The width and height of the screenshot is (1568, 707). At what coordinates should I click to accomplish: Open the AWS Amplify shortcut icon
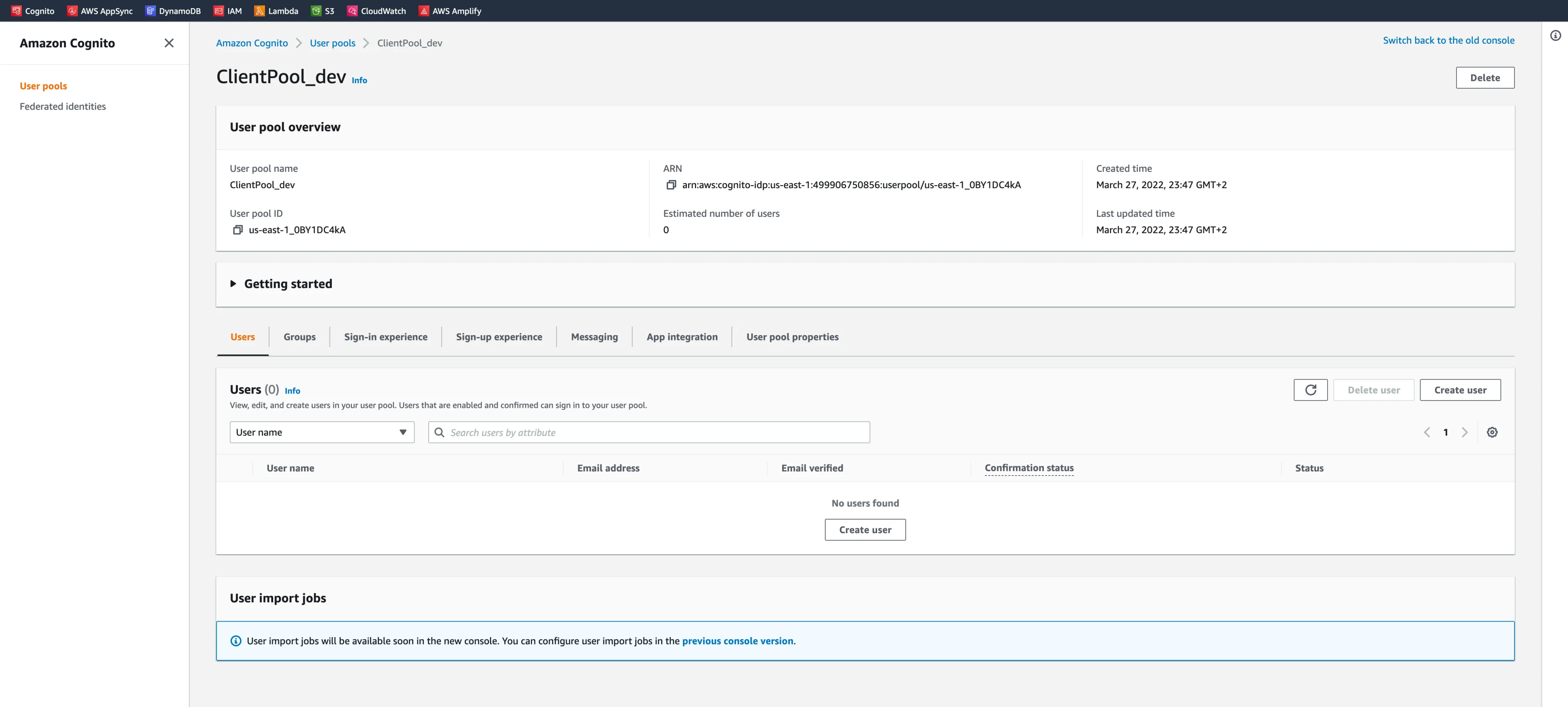pyautogui.click(x=424, y=11)
